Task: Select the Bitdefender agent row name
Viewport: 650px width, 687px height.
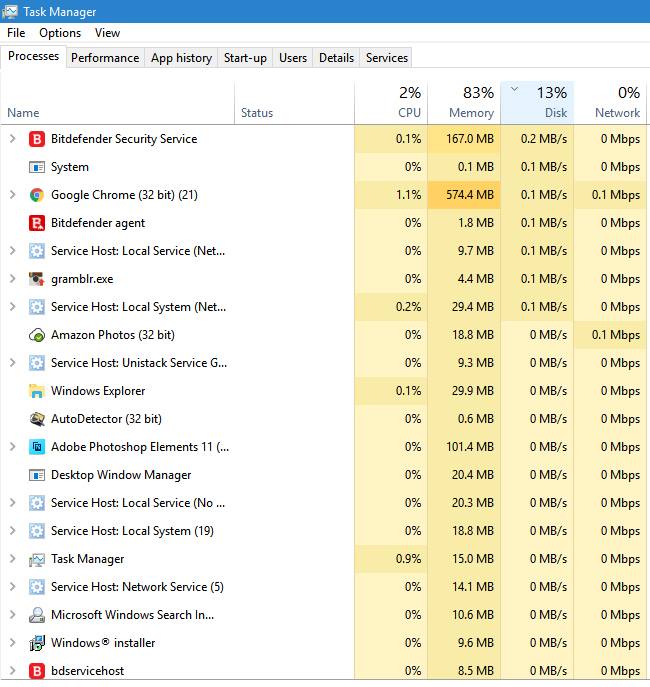Action: 98,223
